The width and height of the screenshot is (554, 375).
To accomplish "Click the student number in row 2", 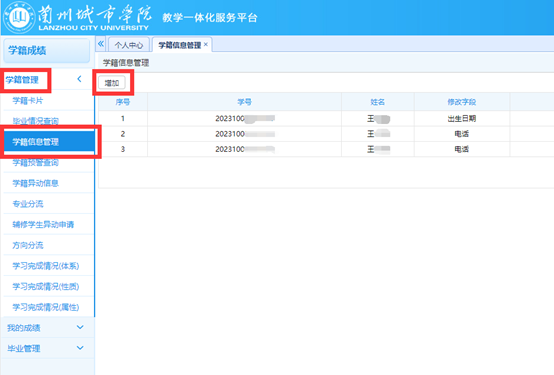I will 244,134.
